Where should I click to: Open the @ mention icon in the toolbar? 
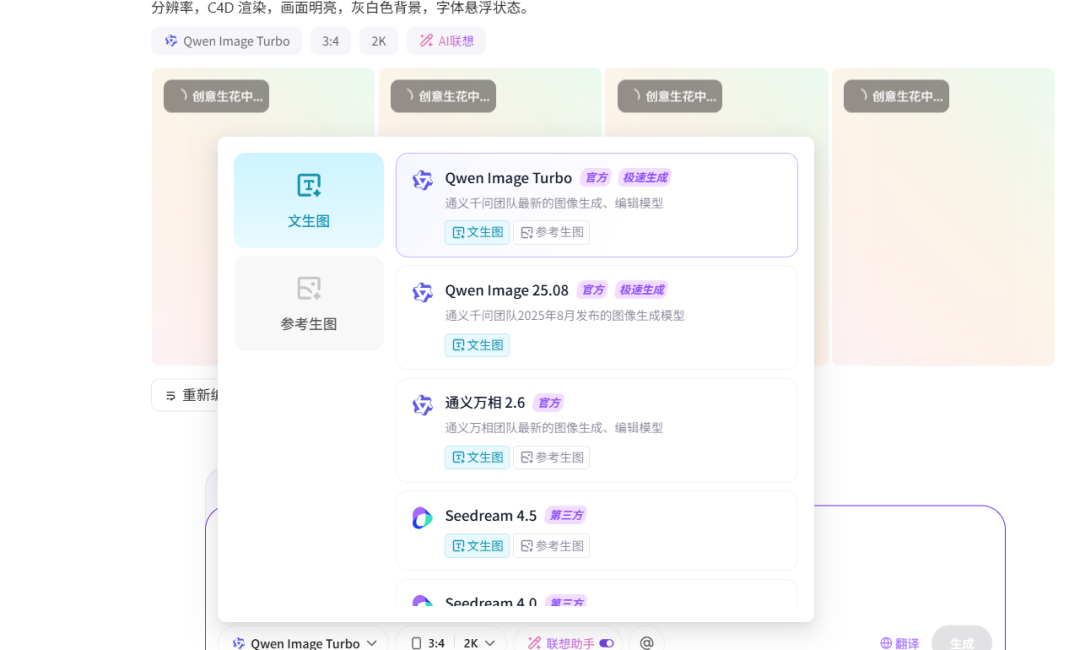point(646,642)
